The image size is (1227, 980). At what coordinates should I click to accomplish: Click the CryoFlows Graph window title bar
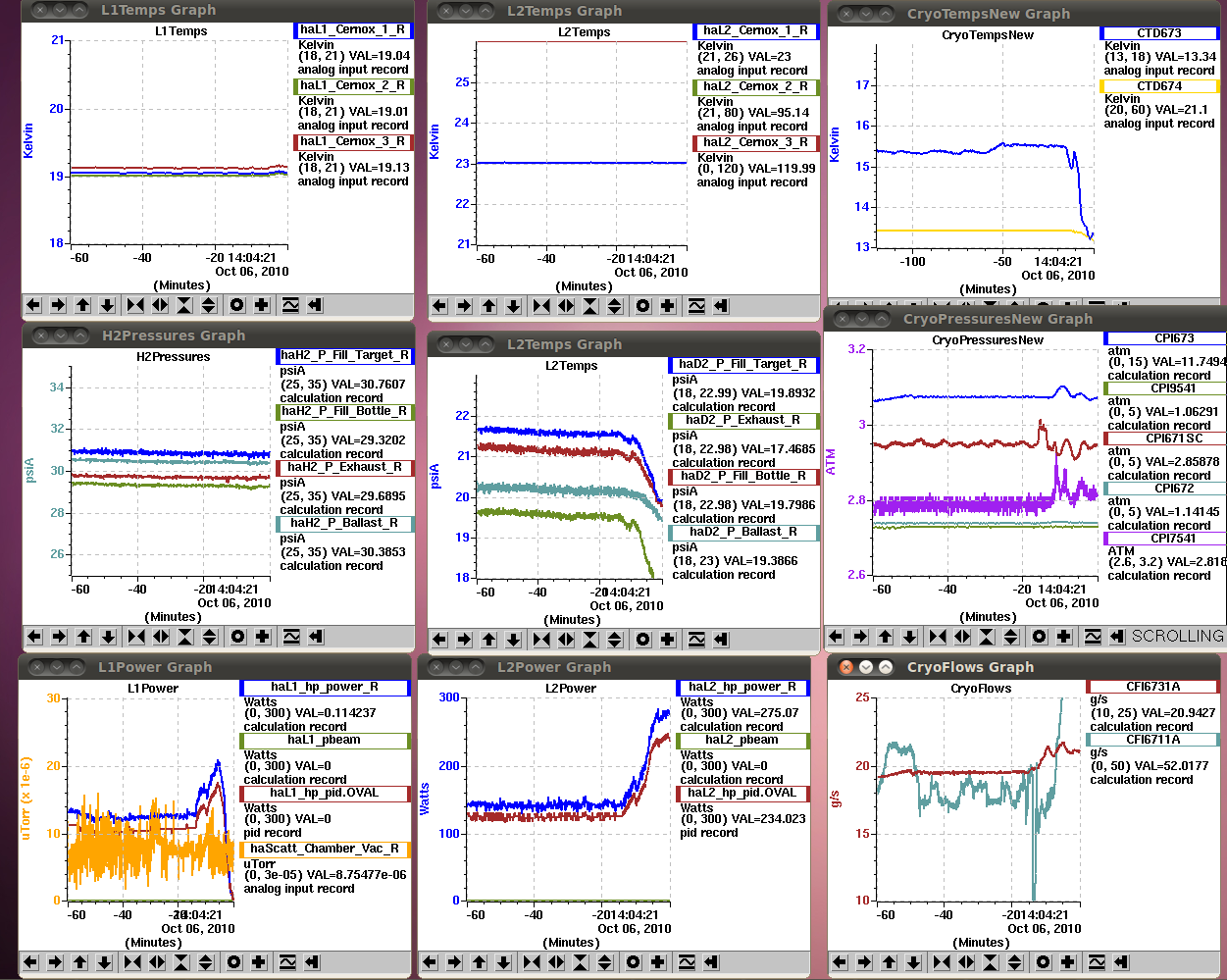1024,667
